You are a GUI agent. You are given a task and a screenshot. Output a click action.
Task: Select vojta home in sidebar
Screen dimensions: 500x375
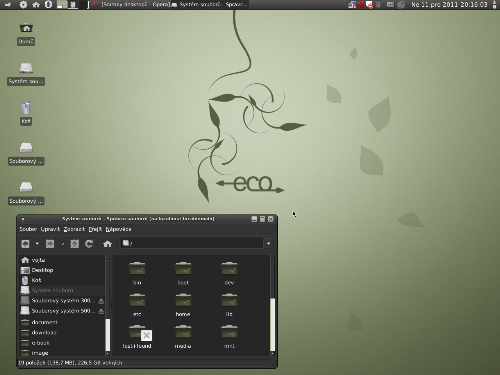62,260
